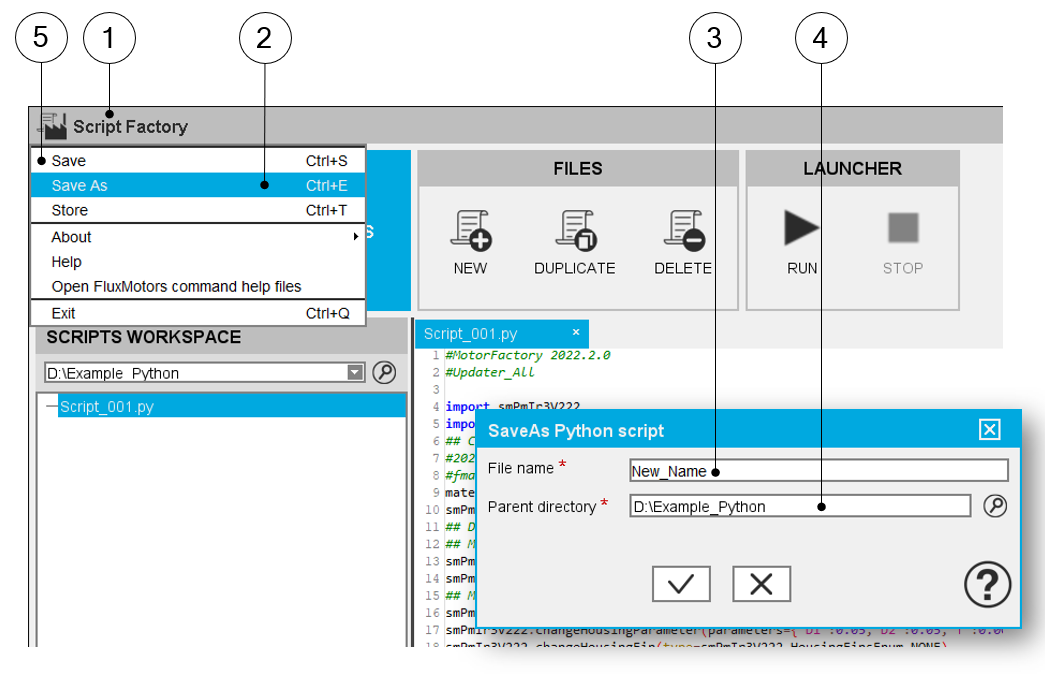Select Script_001.py in the workspace tree

coord(107,407)
